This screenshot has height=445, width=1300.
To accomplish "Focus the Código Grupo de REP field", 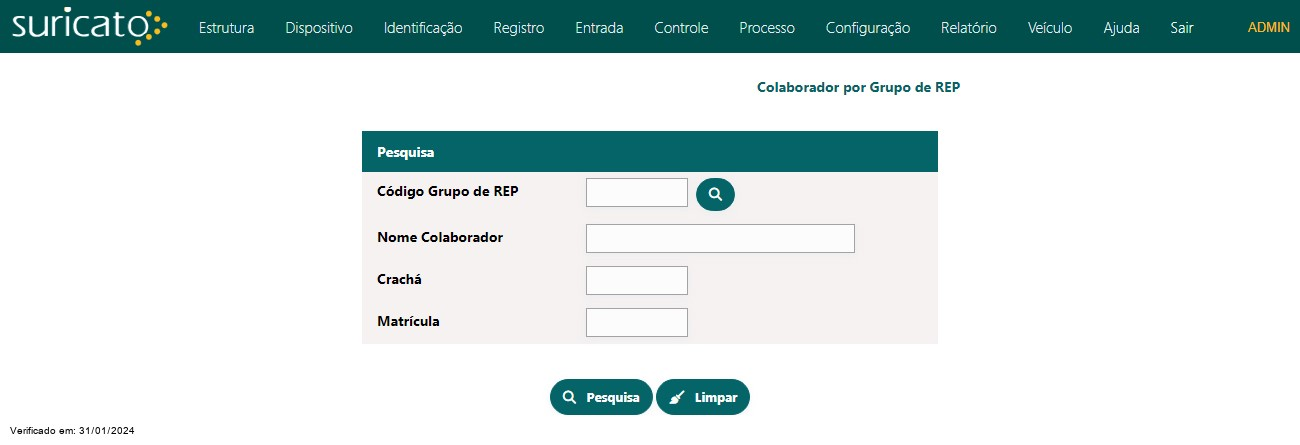I will click(637, 192).
